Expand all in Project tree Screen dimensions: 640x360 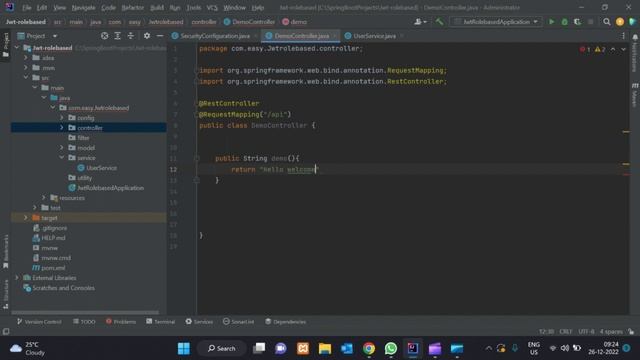(x=118, y=36)
